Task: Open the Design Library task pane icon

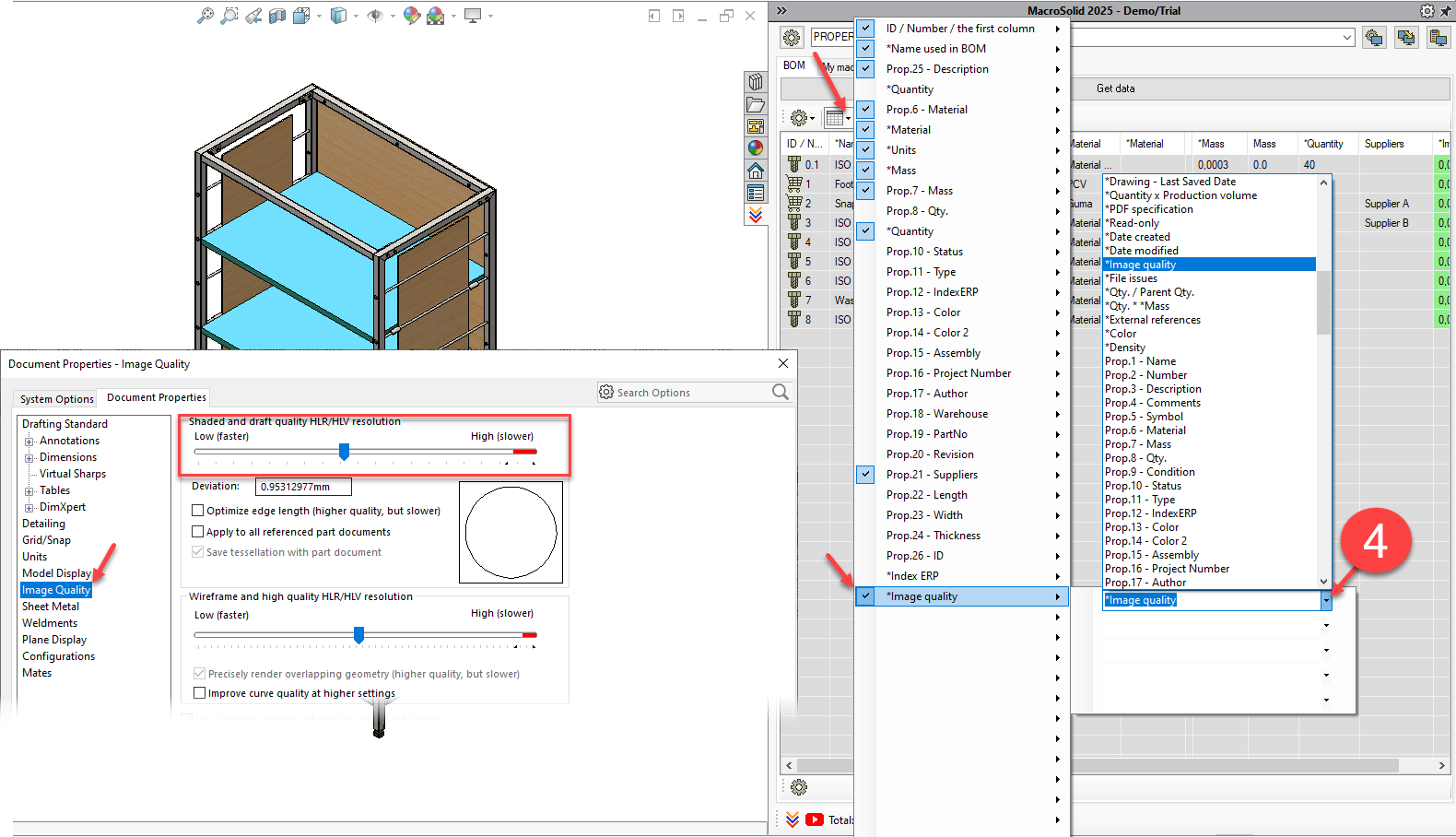Action: click(x=756, y=82)
